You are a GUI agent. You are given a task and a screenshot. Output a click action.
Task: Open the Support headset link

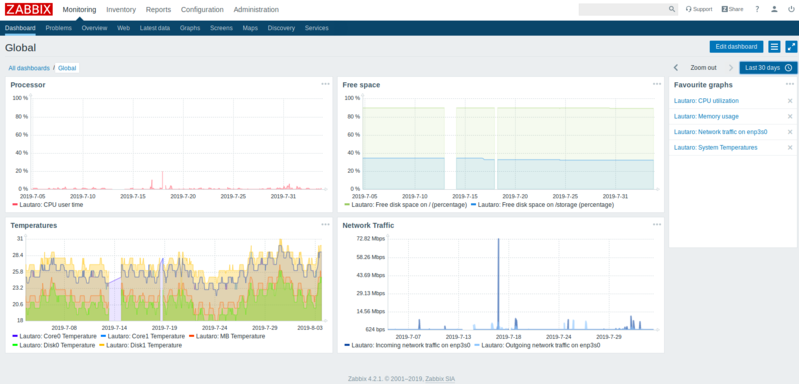point(699,9)
